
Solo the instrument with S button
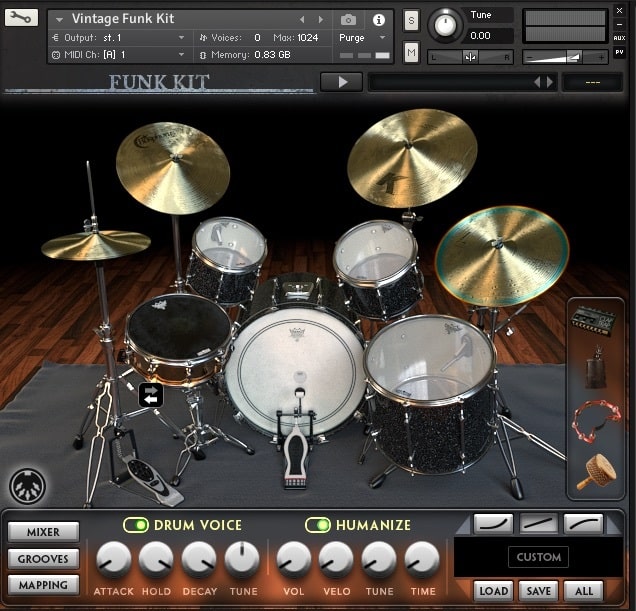[x=411, y=20]
